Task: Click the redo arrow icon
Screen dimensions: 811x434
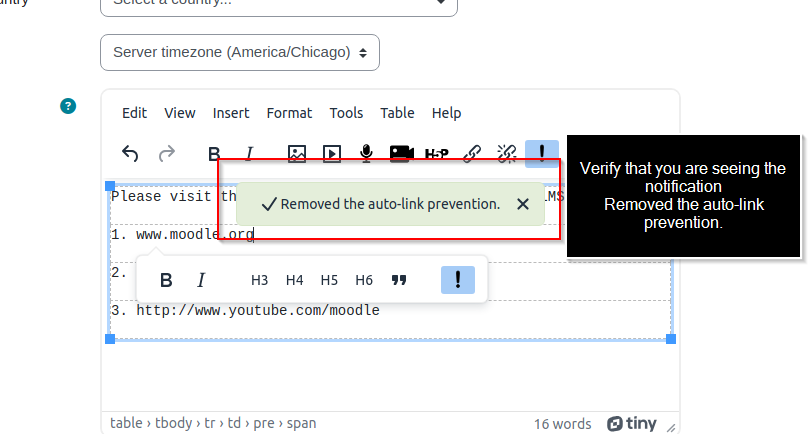Action: pos(167,154)
